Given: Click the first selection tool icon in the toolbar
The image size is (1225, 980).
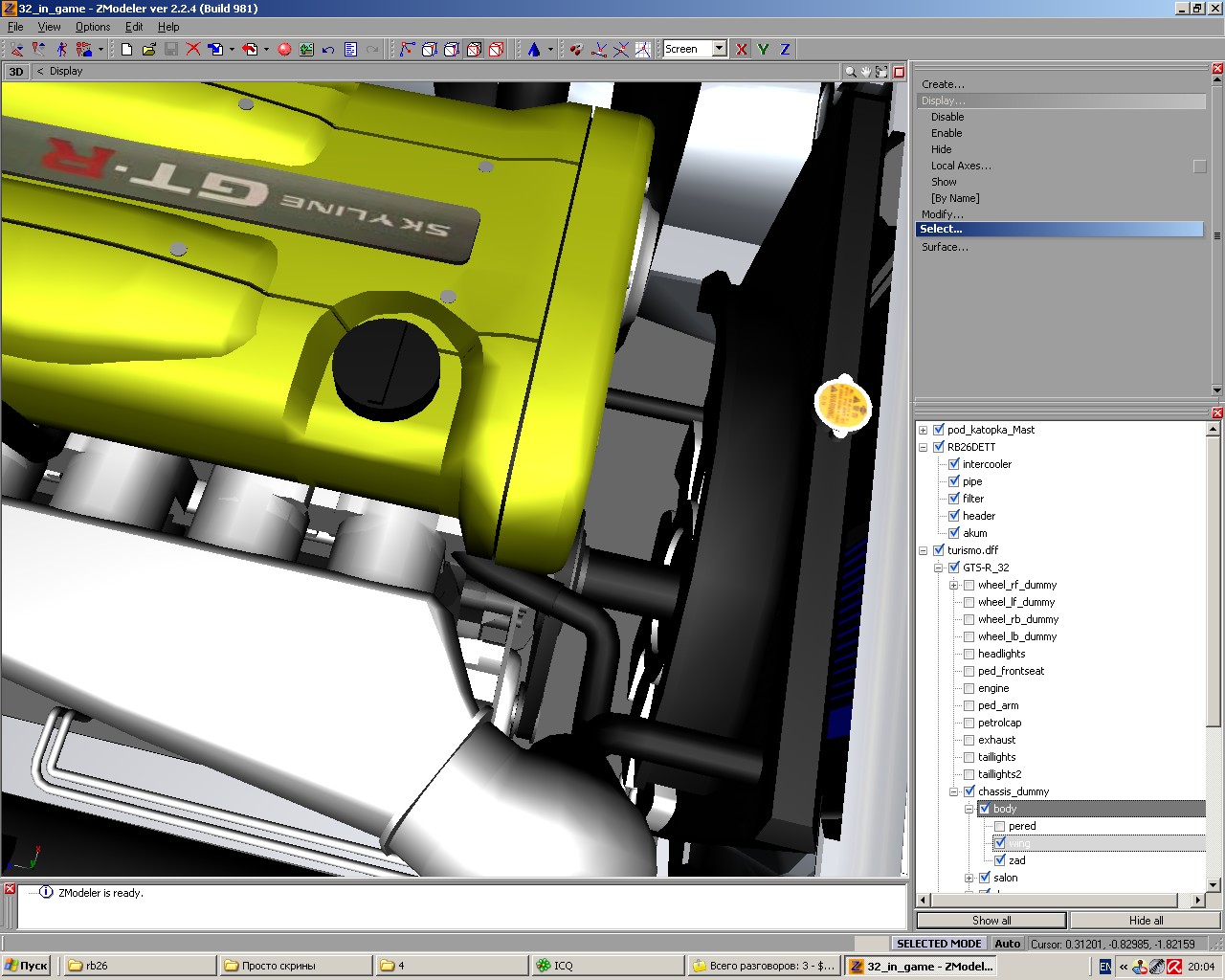Looking at the screenshot, I should coord(17,49).
